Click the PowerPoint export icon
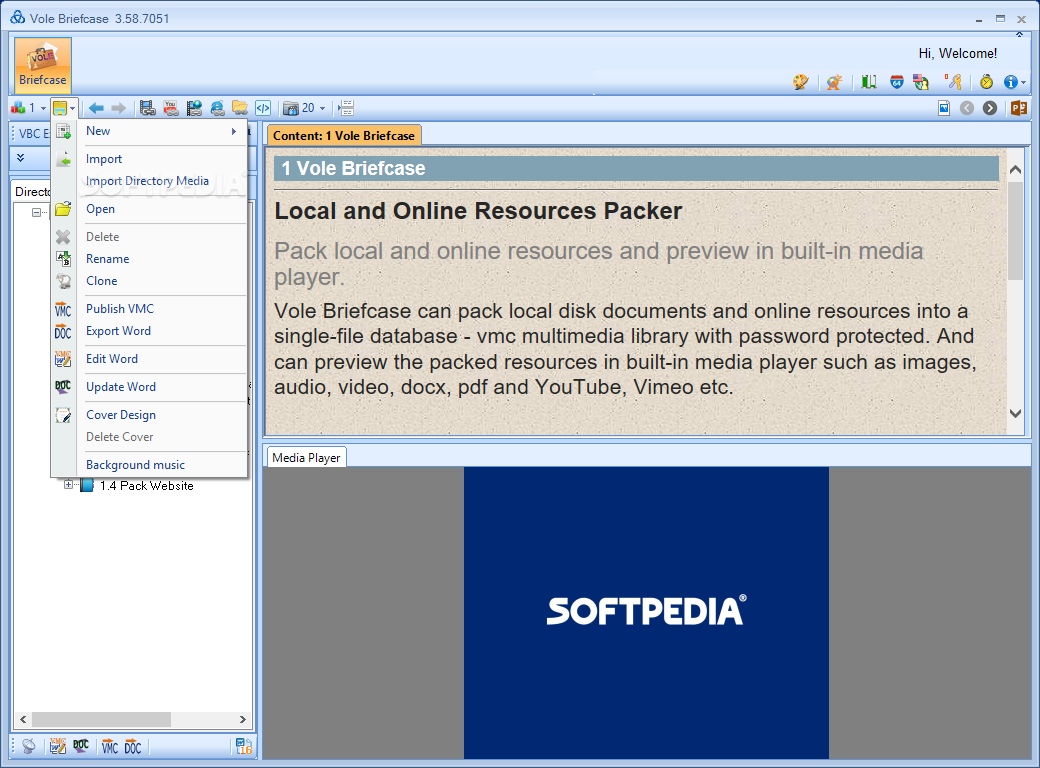Screen dimensions: 1040x768 point(1019,108)
